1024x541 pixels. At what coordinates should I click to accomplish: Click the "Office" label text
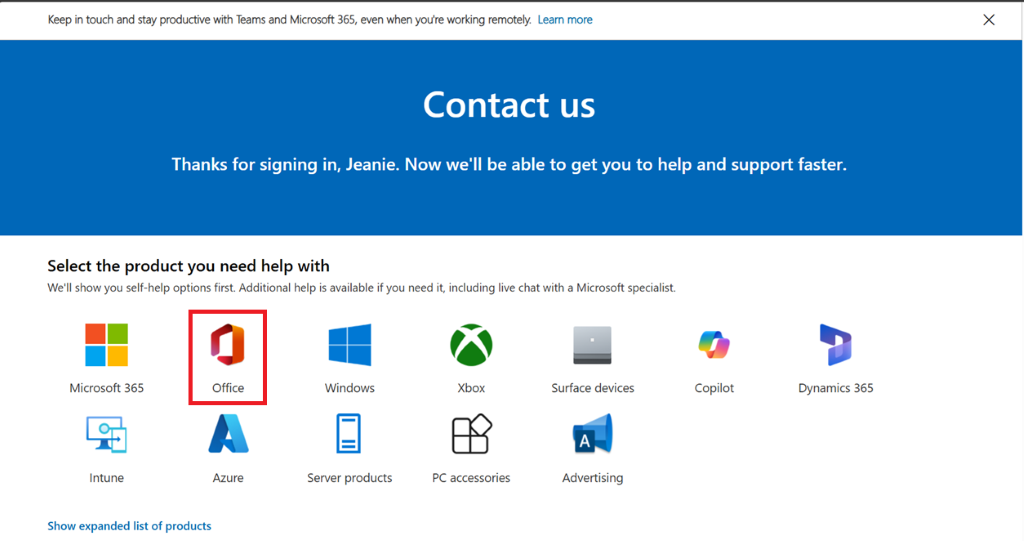click(228, 388)
